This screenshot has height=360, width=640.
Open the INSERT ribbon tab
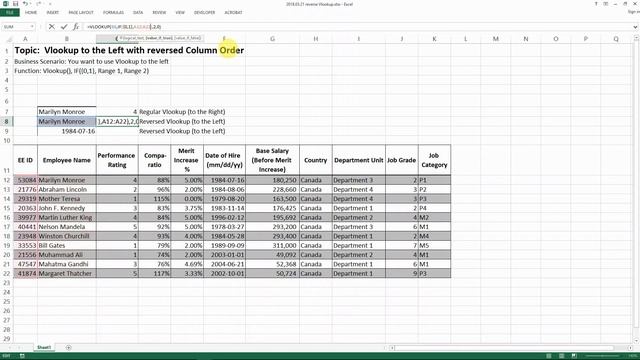[53, 13]
